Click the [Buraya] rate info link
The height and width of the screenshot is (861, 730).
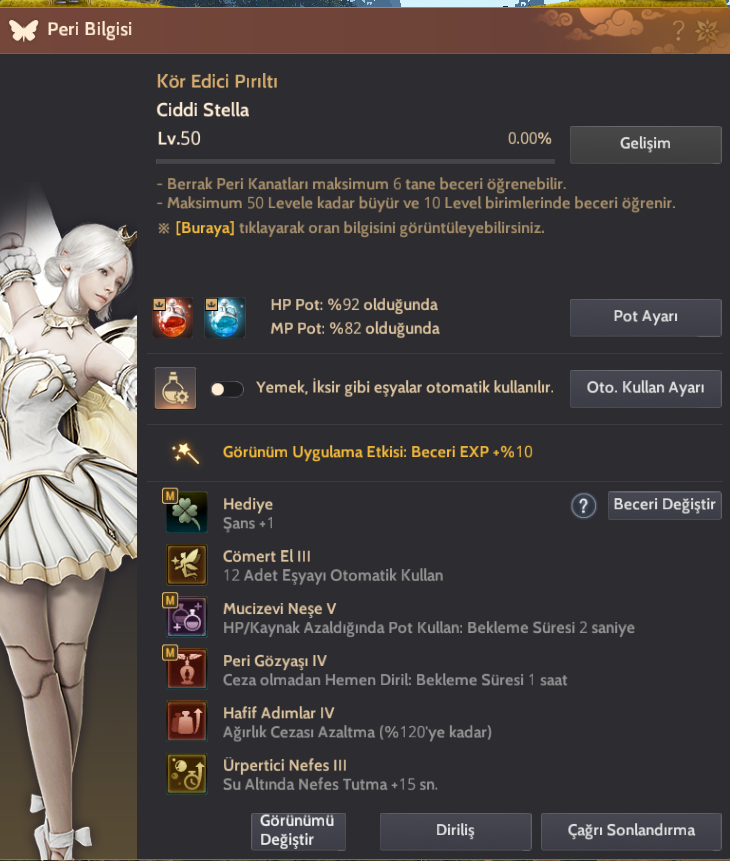click(x=205, y=228)
